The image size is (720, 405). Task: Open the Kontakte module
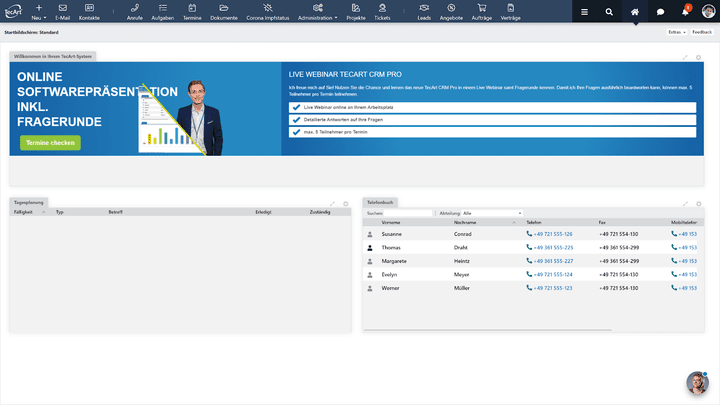click(89, 12)
